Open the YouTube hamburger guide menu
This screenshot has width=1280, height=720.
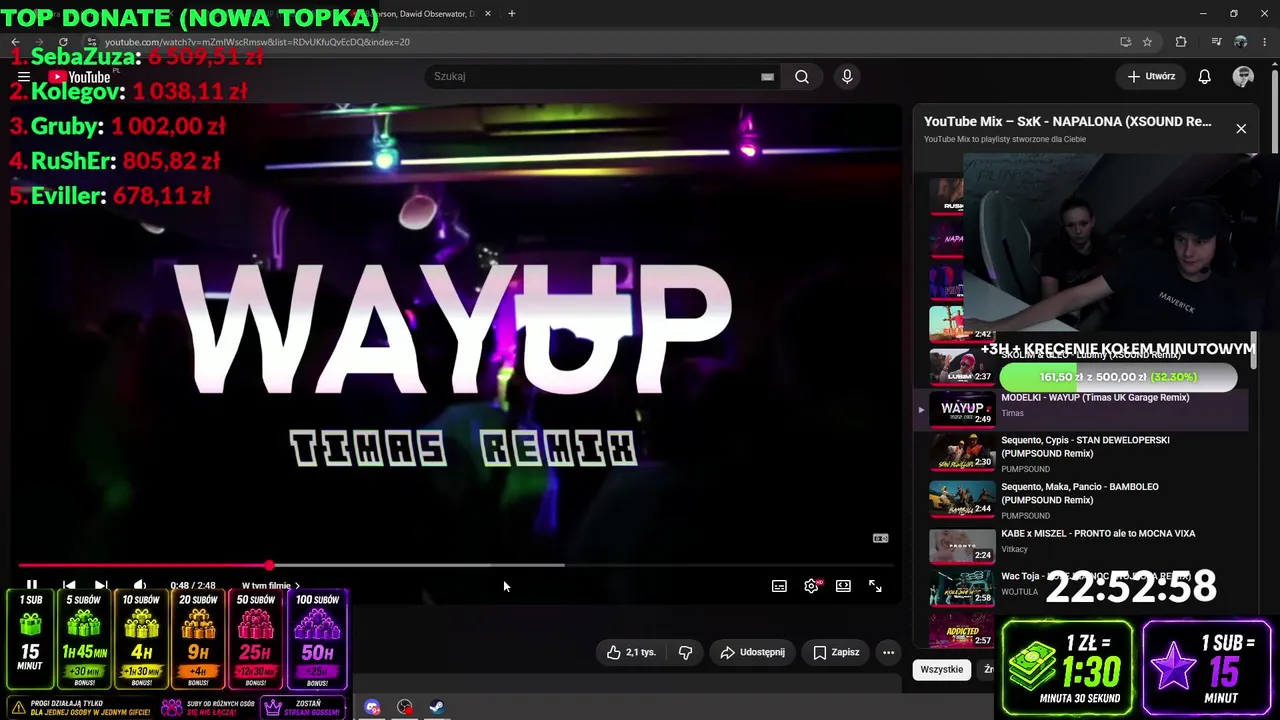24,76
